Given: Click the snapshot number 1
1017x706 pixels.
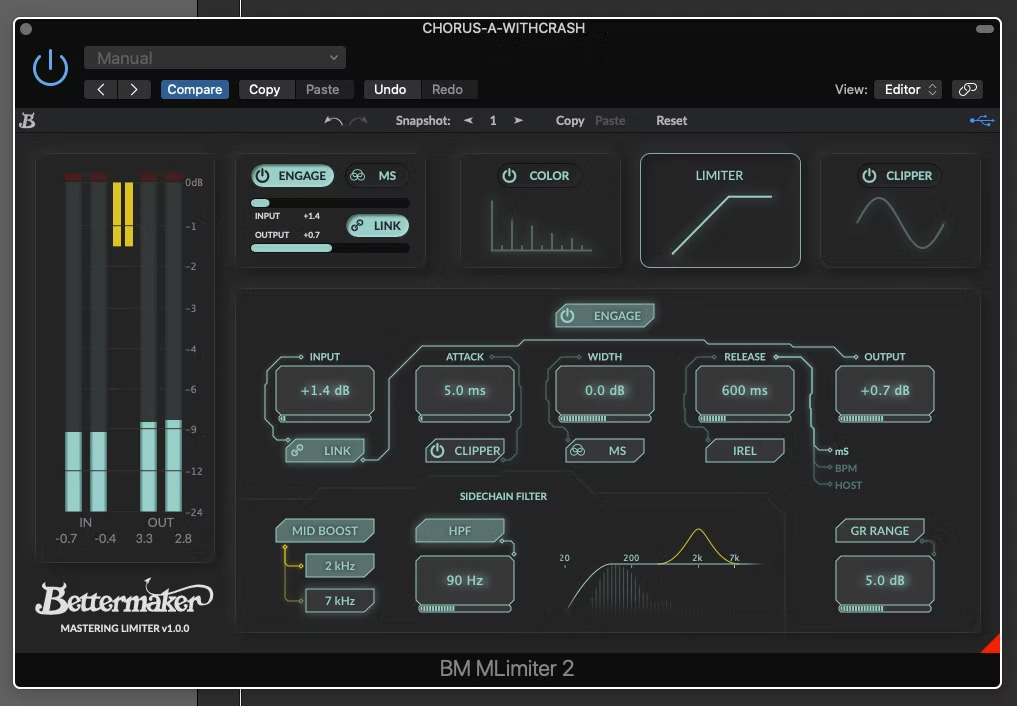Looking at the screenshot, I should (493, 121).
